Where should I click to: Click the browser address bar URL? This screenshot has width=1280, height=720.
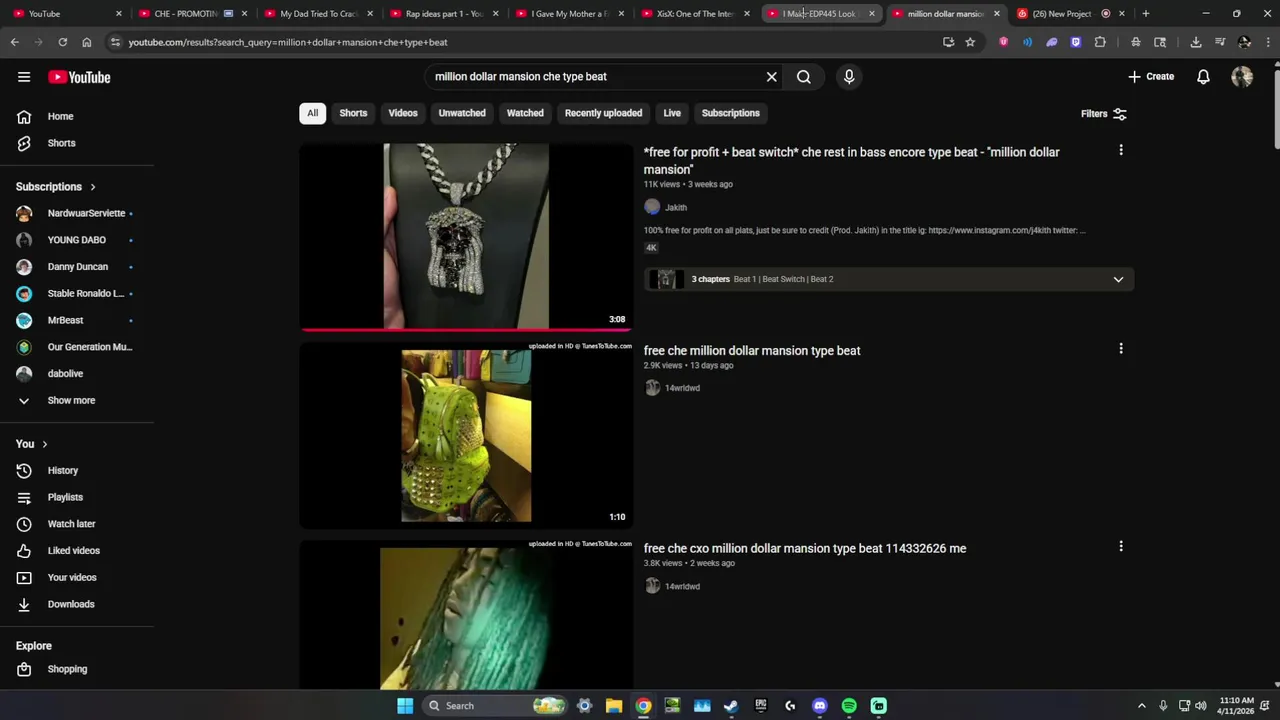pyautogui.click(x=288, y=42)
